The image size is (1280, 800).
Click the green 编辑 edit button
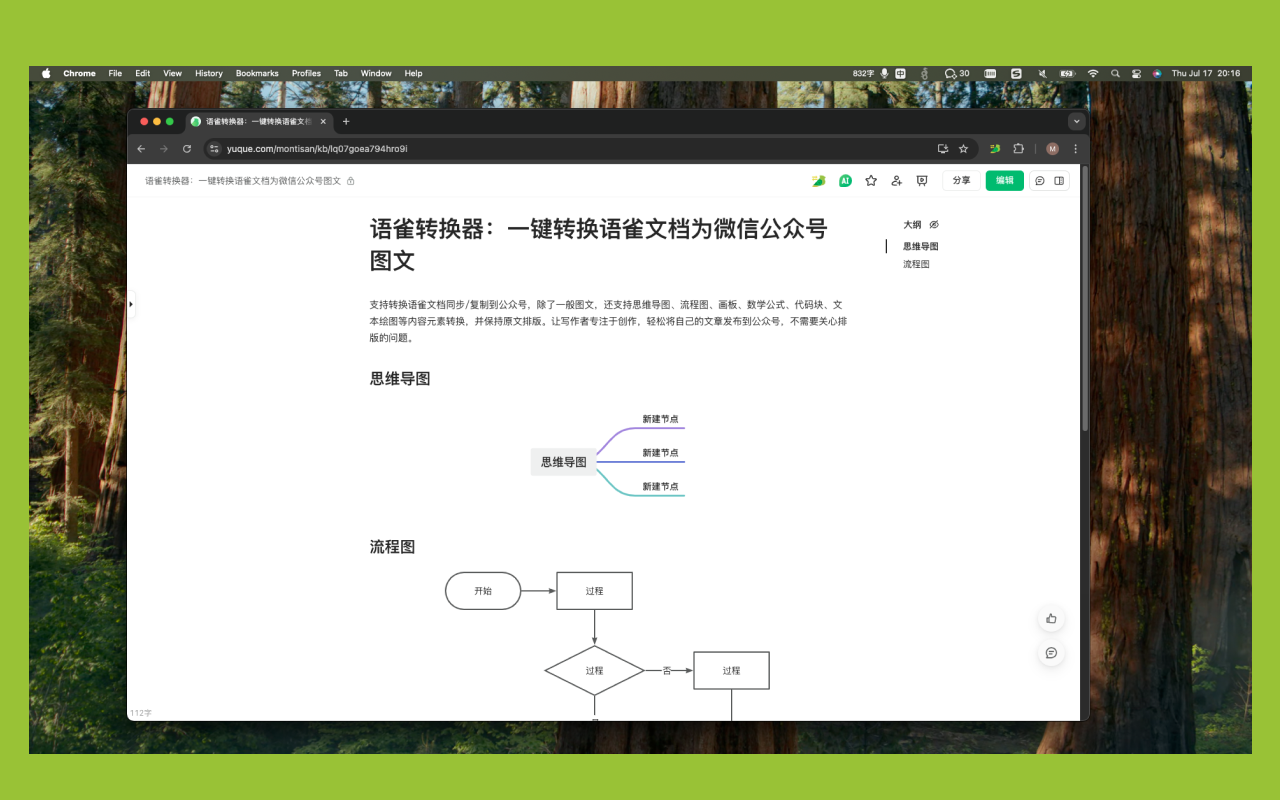(x=1005, y=181)
